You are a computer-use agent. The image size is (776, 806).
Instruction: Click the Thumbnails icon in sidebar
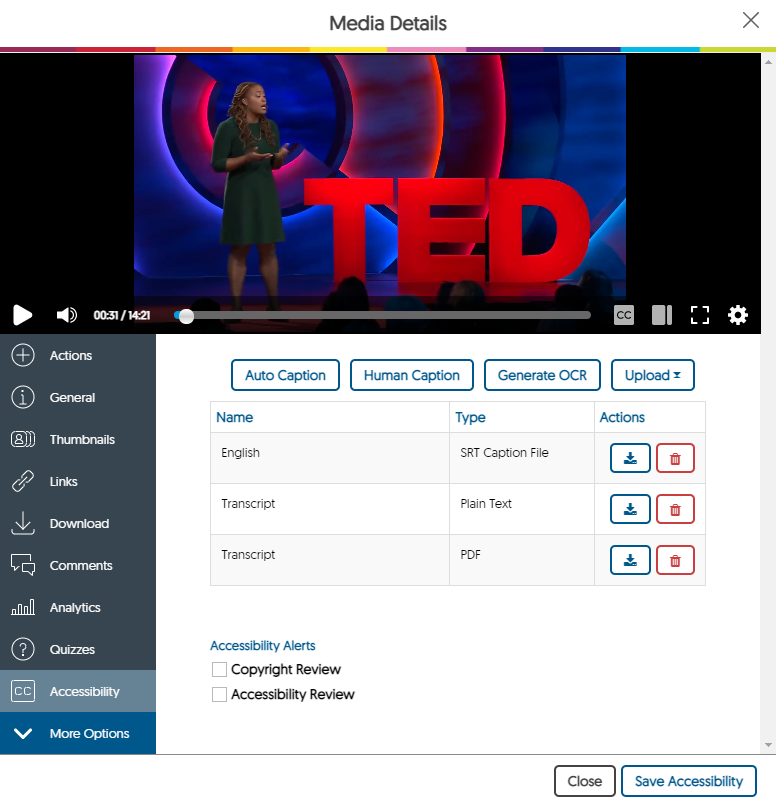coord(23,439)
